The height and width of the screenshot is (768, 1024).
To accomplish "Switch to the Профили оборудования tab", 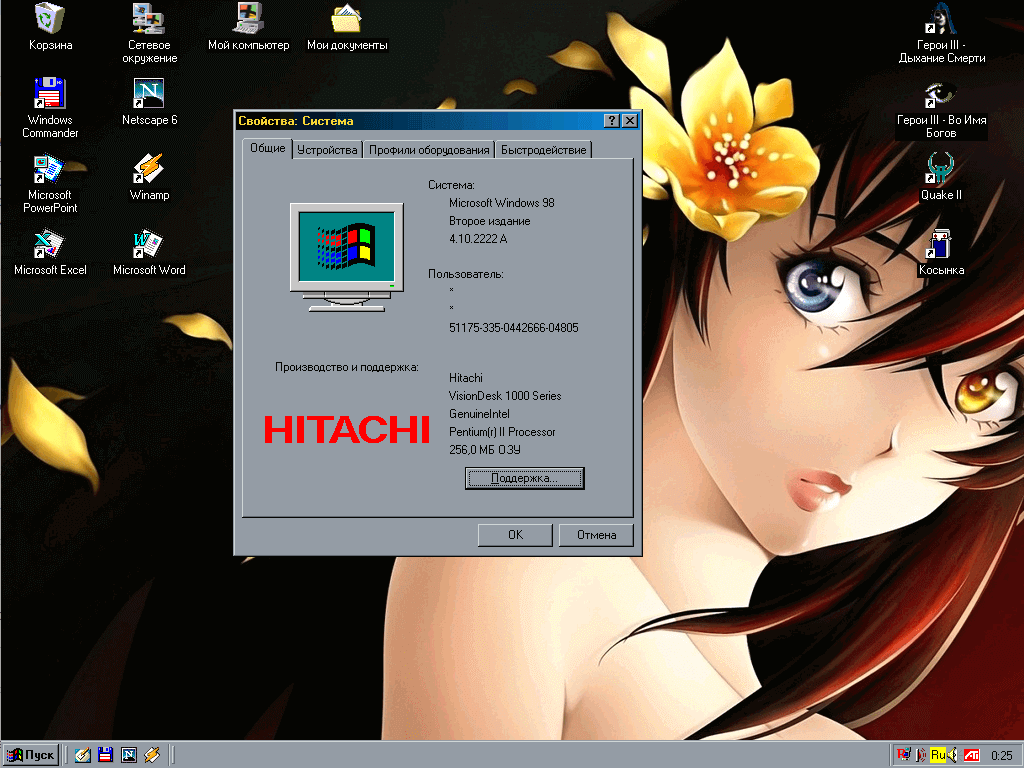I will (428, 150).
